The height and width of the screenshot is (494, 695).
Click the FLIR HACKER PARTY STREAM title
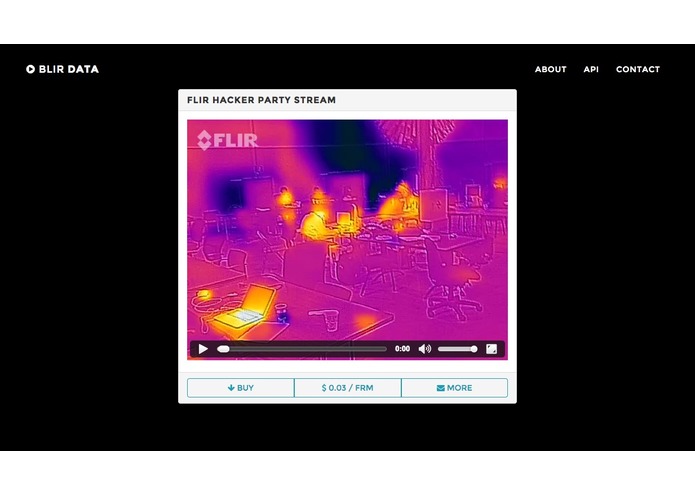(261, 100)
